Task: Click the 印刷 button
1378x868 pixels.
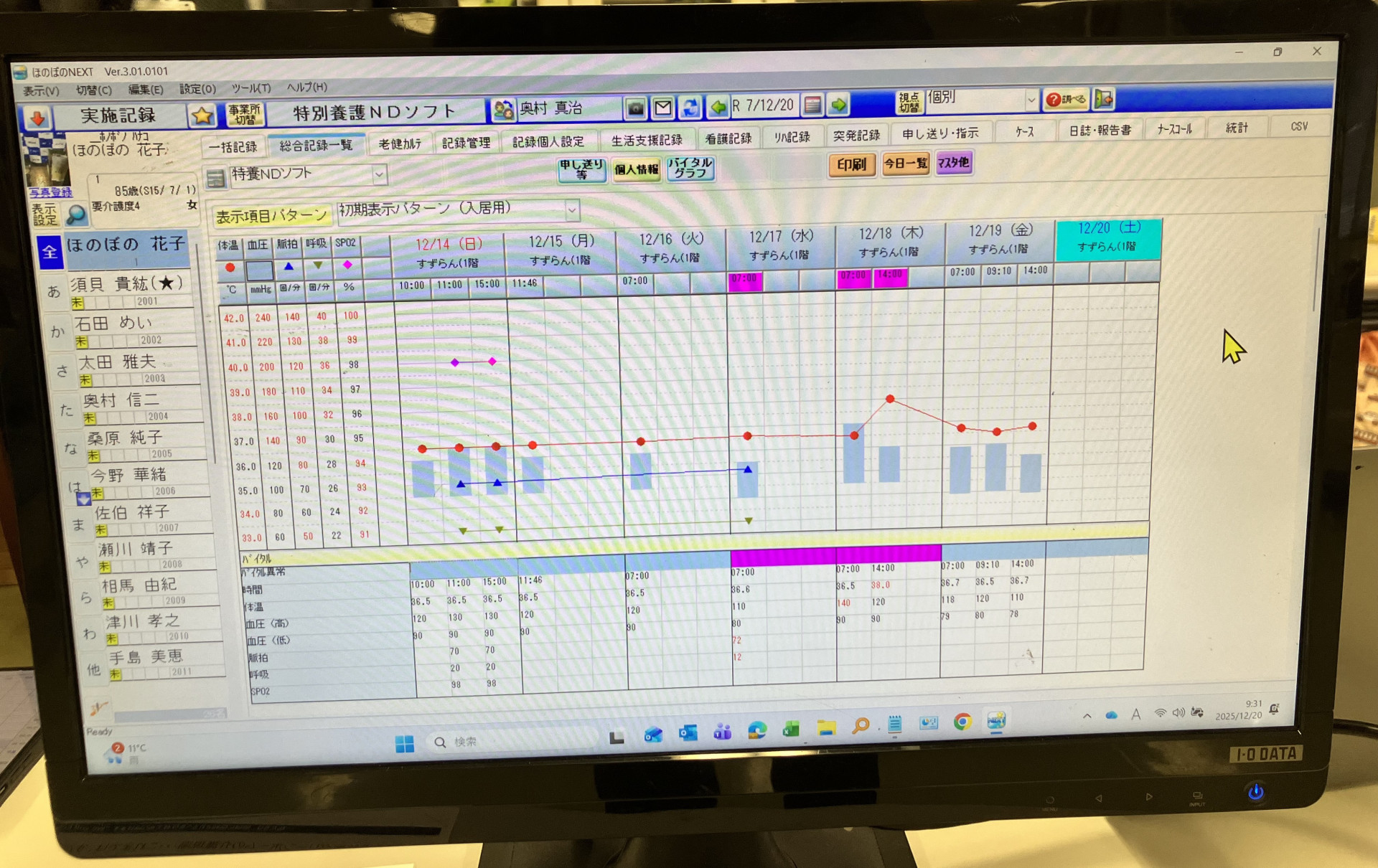Action: point(851,165)
